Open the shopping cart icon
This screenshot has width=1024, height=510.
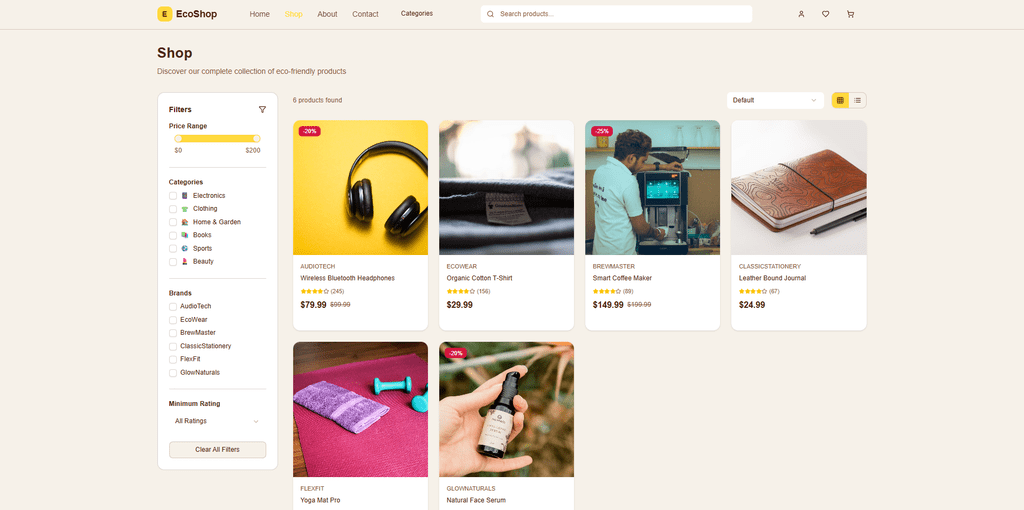850,14
